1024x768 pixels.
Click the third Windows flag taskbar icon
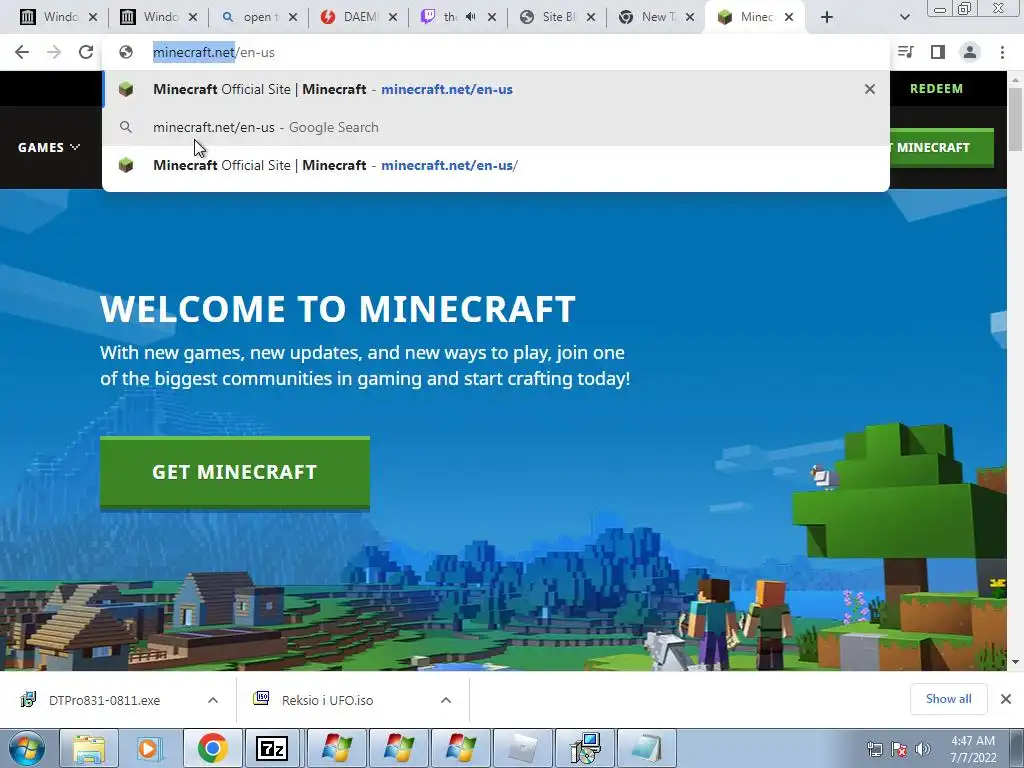(460, 748)
